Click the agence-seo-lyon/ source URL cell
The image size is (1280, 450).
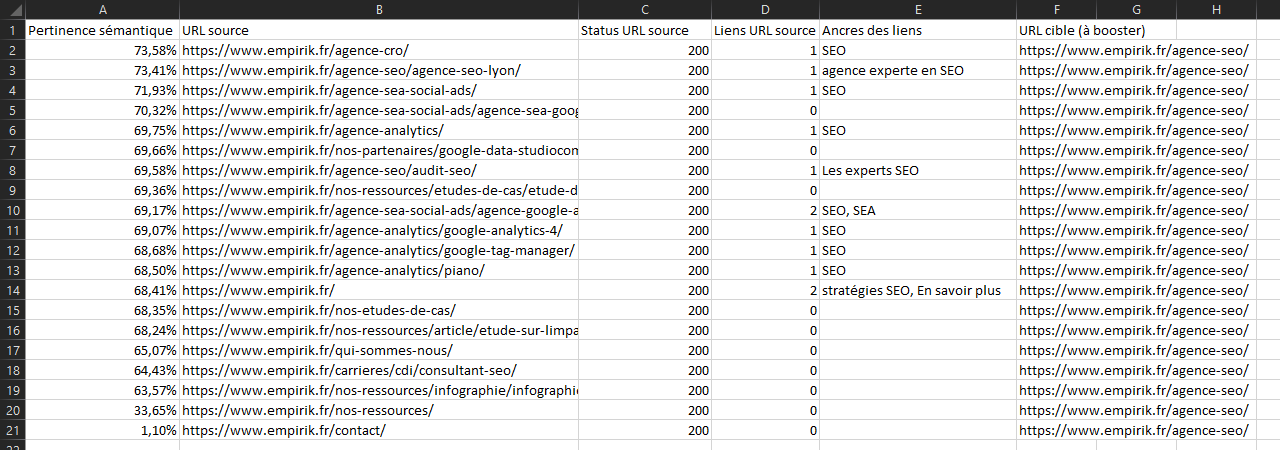click(x=379, y=70)
